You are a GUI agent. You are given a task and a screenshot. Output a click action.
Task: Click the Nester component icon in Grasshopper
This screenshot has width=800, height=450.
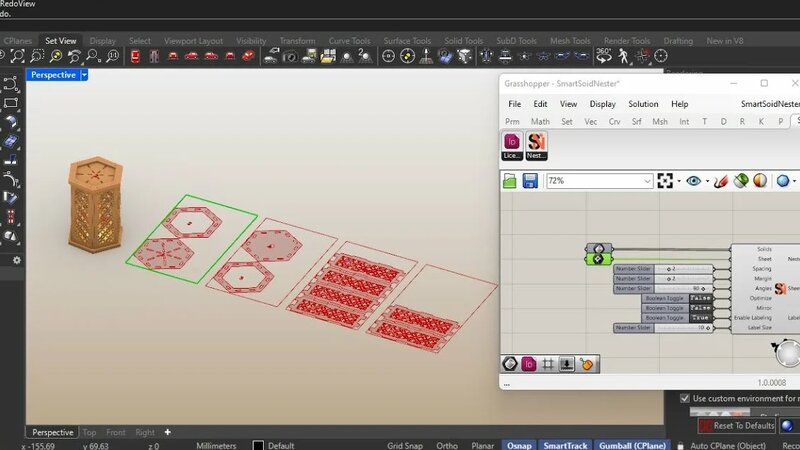536,145
